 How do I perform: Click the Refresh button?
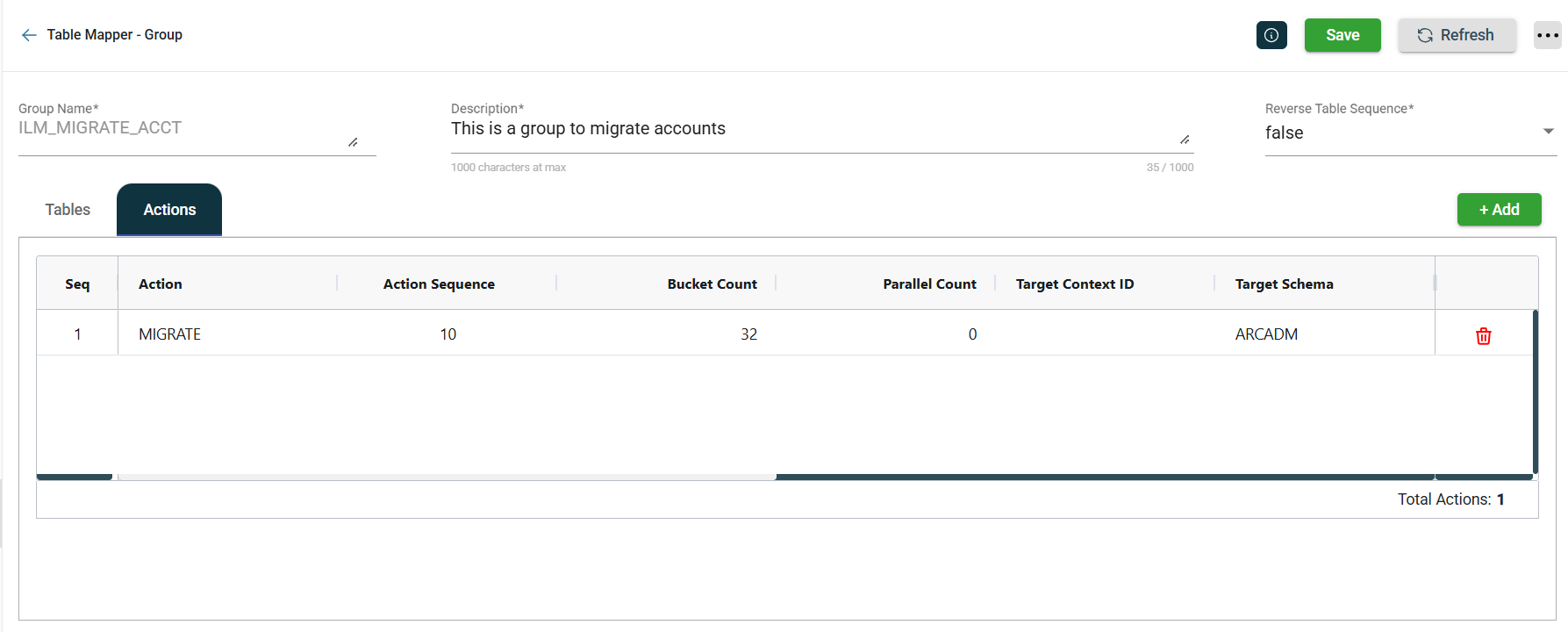pos(1456,35)
